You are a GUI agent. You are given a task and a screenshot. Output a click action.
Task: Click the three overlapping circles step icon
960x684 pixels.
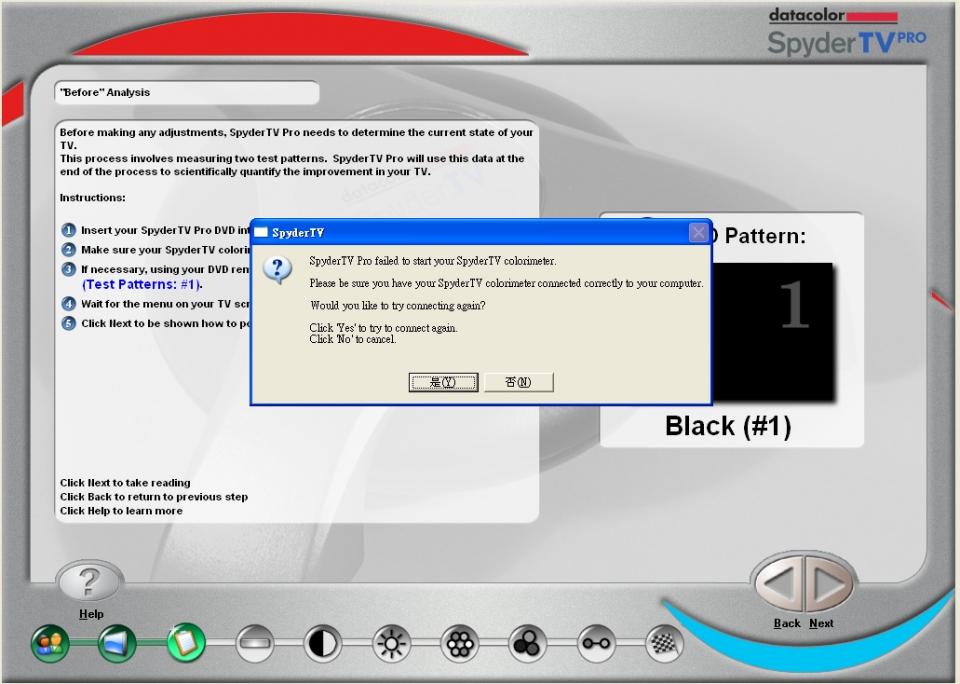[527, 645]
